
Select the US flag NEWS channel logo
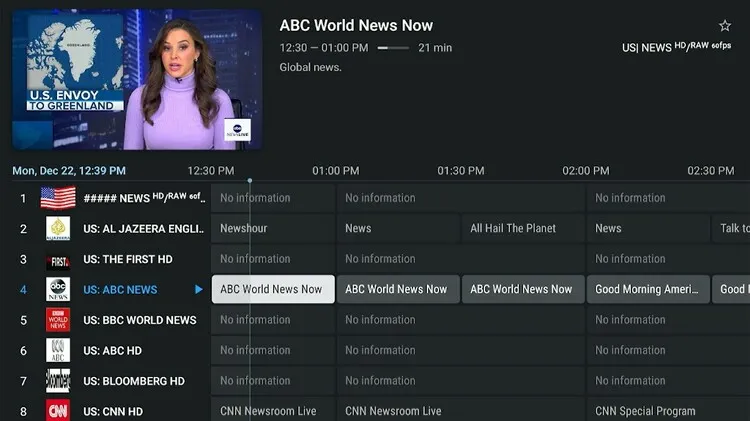(58, 198)
